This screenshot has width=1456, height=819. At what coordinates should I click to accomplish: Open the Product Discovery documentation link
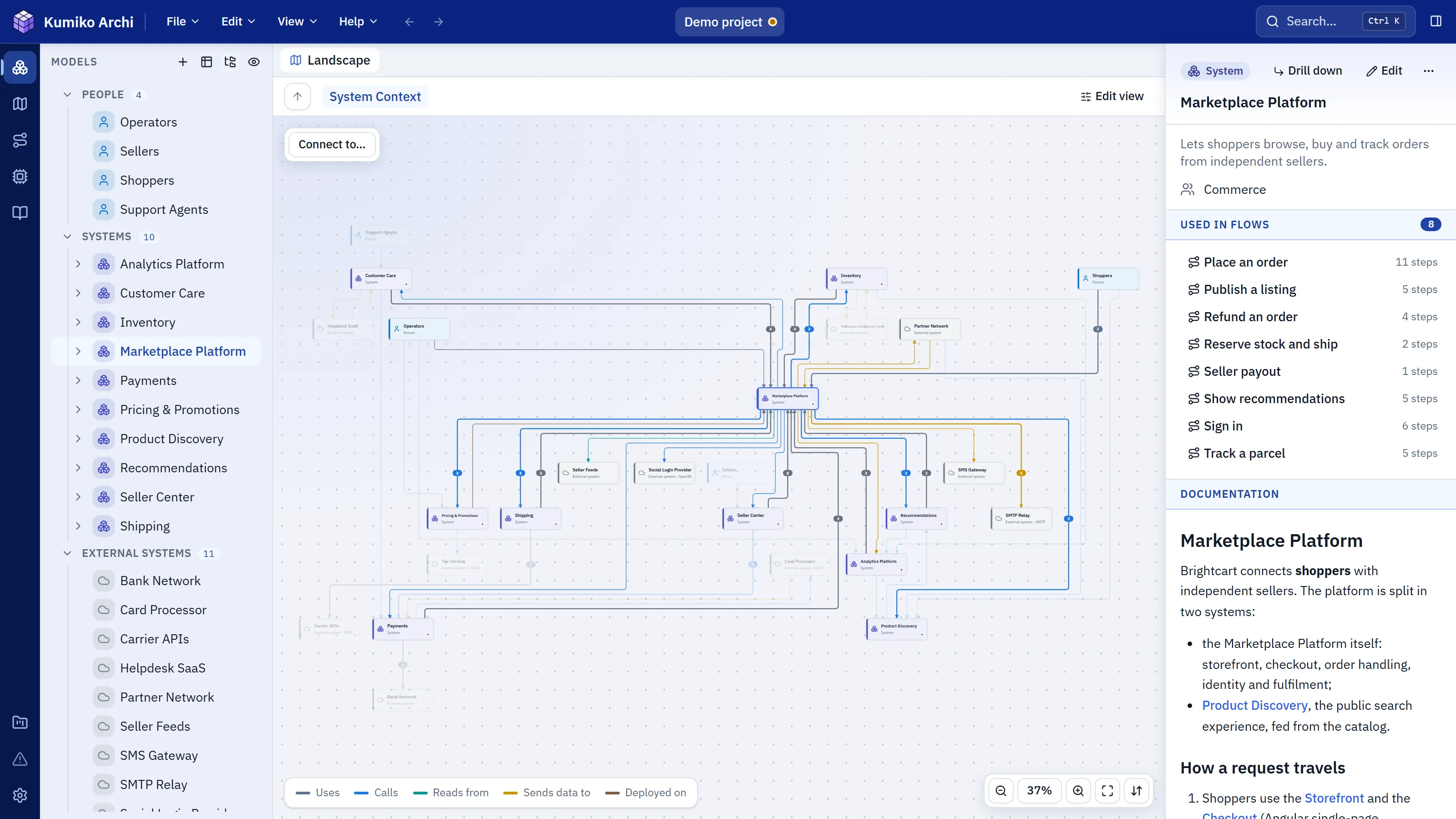1255,705
